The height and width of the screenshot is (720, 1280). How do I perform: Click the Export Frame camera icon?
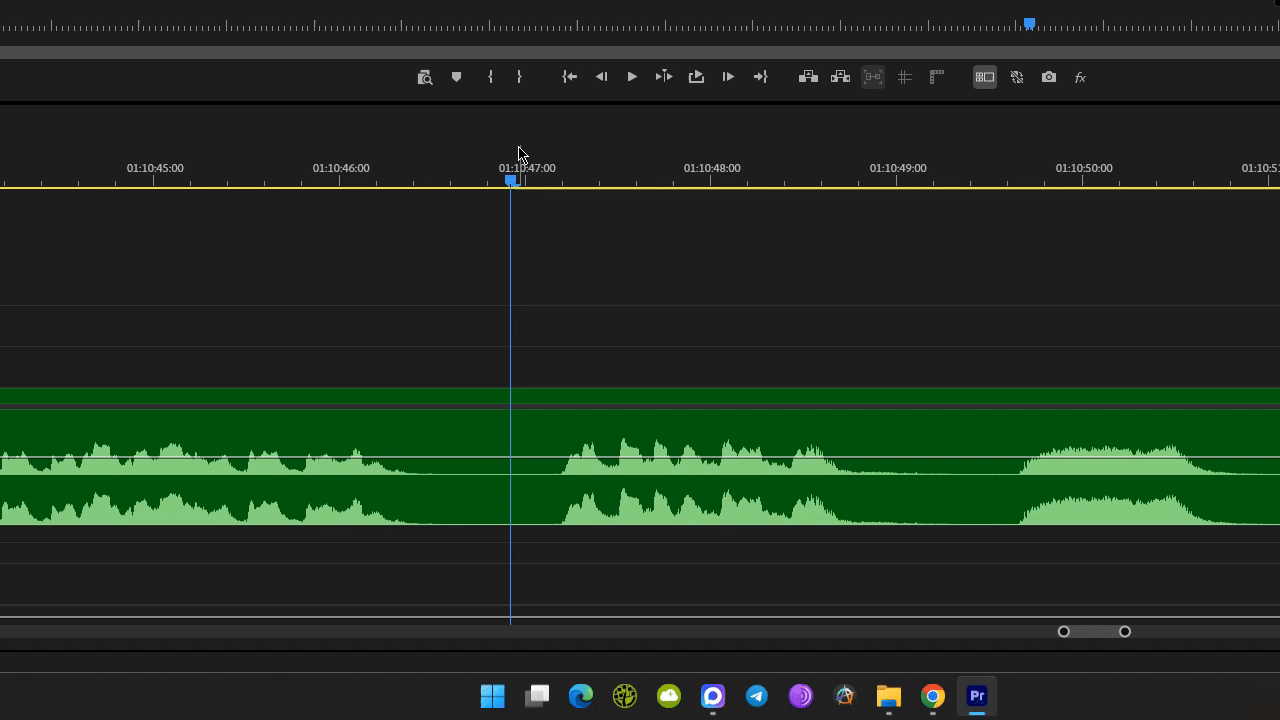point(1049,77)
